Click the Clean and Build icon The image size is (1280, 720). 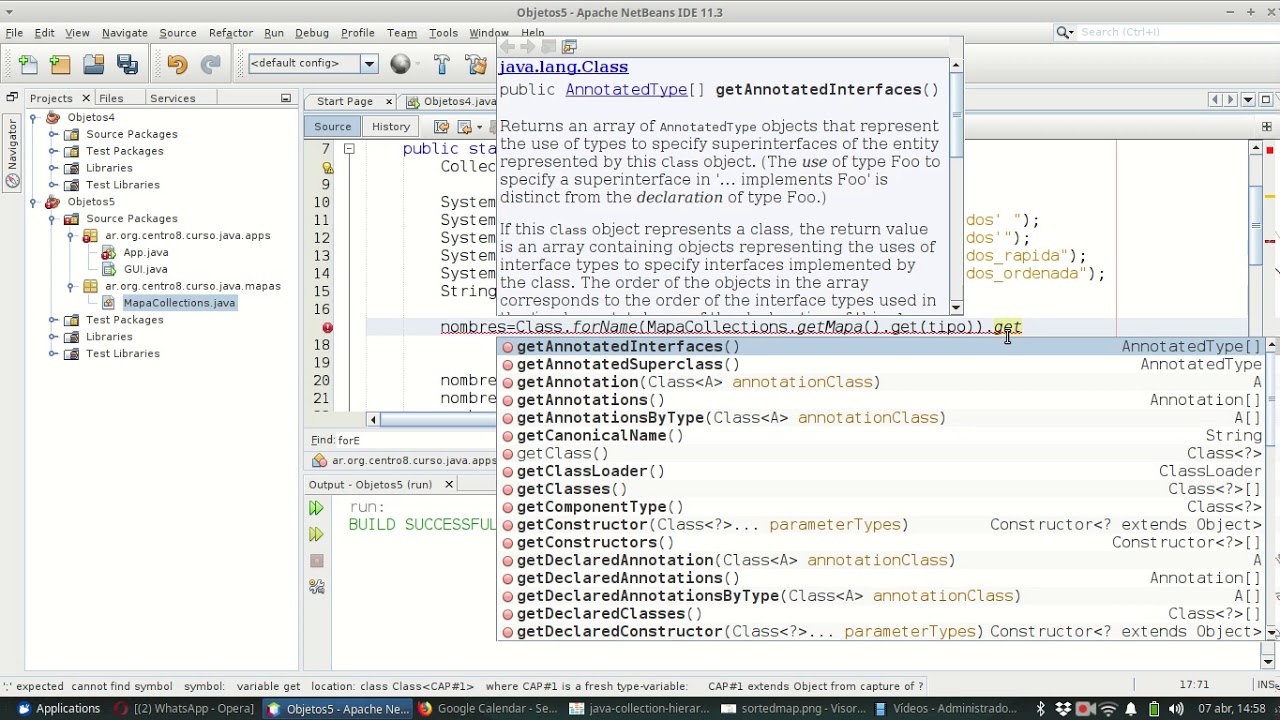[x=476, y=64]
